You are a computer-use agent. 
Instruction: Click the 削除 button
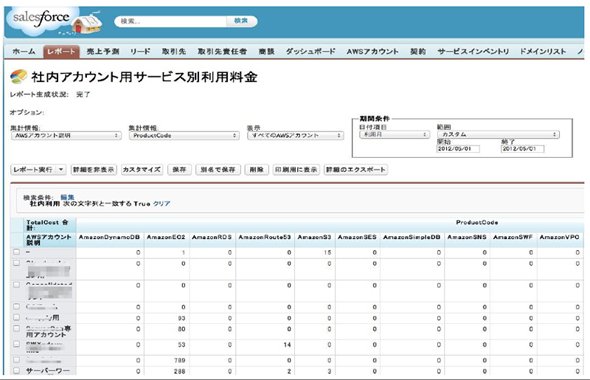point(257,170)
